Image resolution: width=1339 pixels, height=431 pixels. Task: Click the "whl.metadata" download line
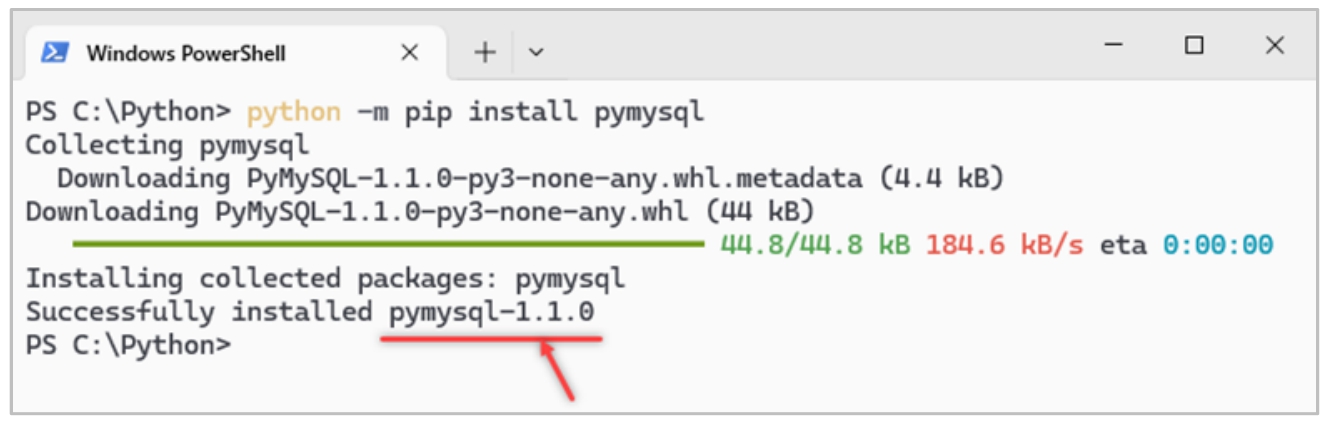530,178
